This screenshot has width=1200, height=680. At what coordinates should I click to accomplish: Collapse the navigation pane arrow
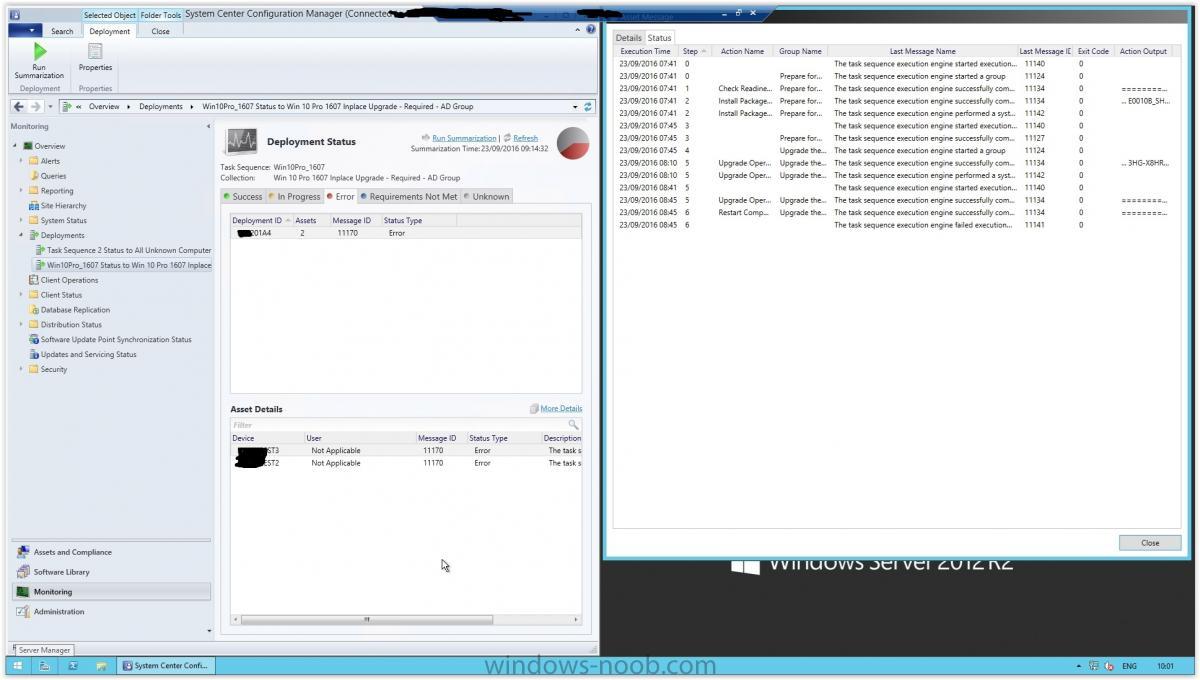[x=208, y=127]
